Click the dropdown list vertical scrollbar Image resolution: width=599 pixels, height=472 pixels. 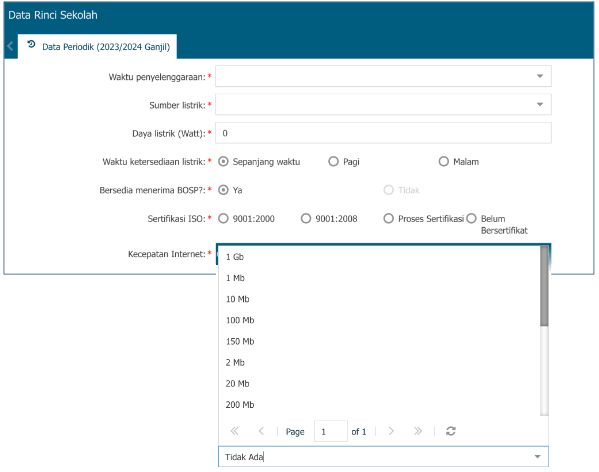544,330
